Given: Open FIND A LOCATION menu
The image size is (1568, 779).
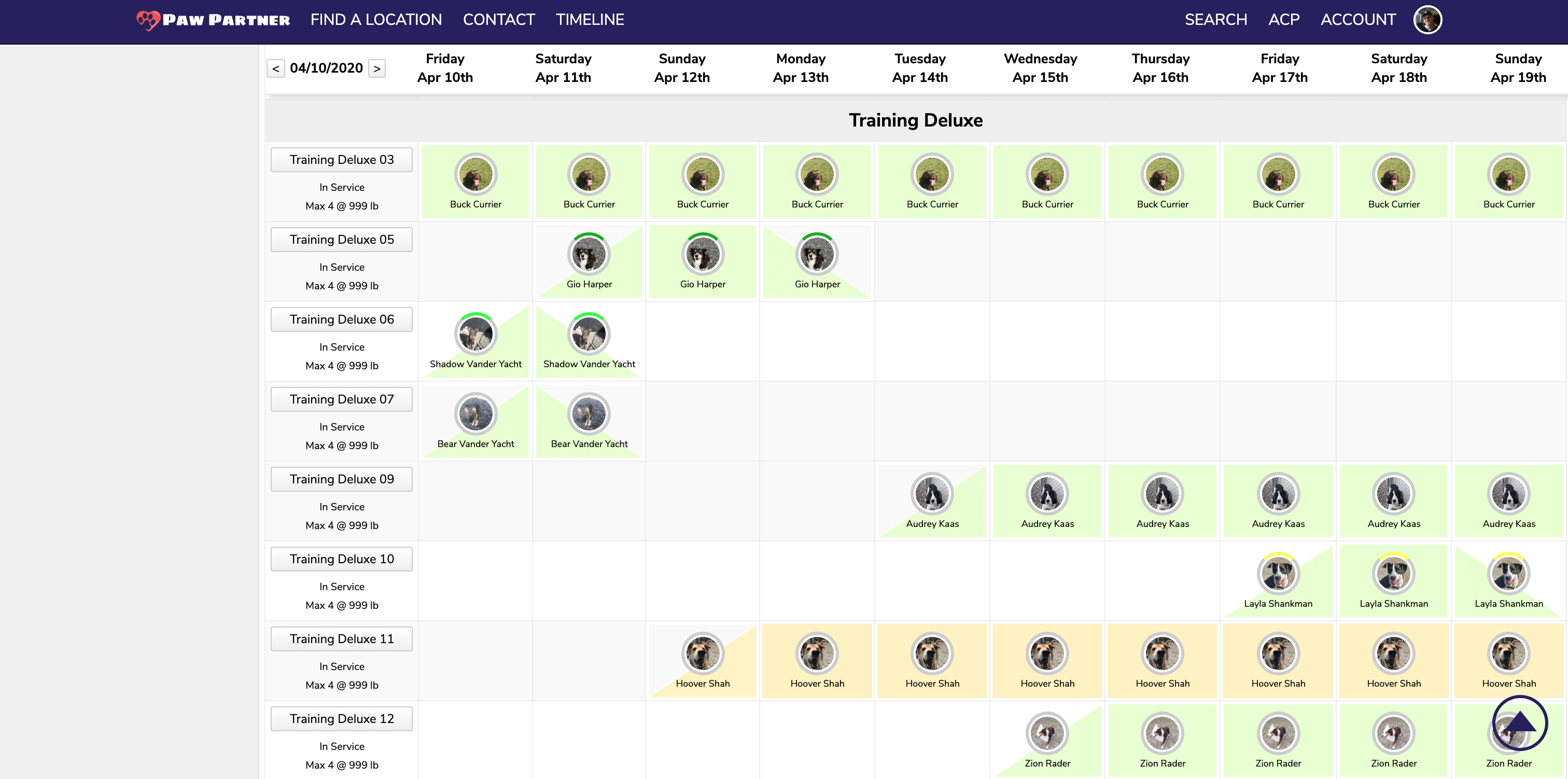Looking at the screenshot, I should click(x=375, y=20).
